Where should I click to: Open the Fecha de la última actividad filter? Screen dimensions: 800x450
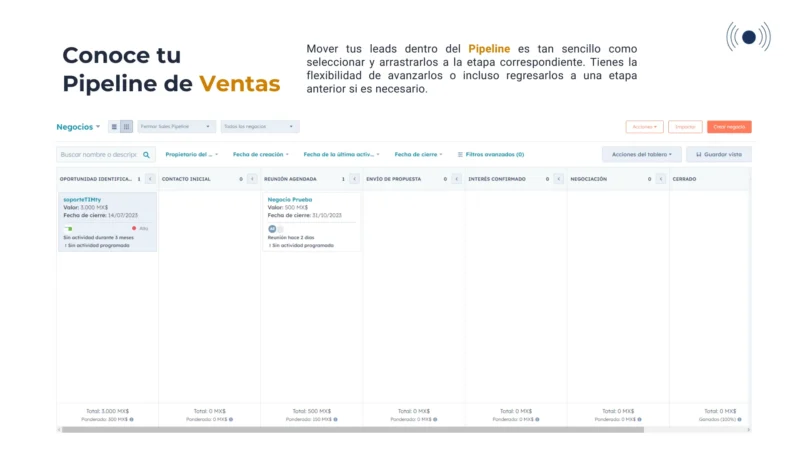tap(341, 155)
